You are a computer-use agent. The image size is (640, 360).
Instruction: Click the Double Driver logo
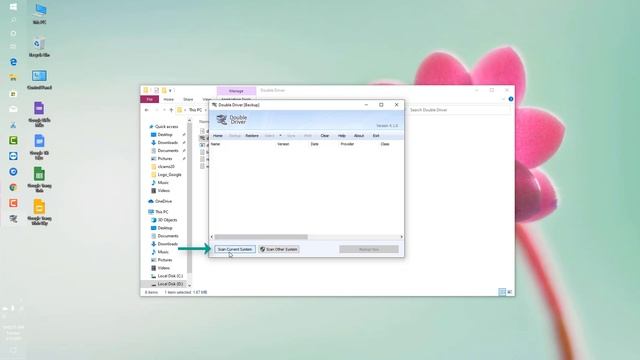point(231,120)
